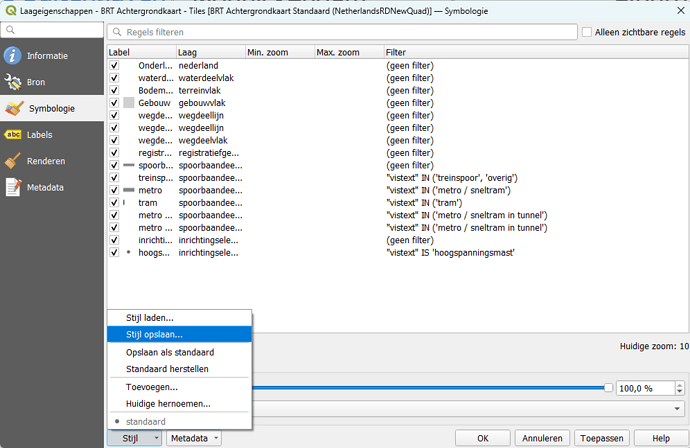
Task: Confirm with the OK button
Action: [483, 438]
